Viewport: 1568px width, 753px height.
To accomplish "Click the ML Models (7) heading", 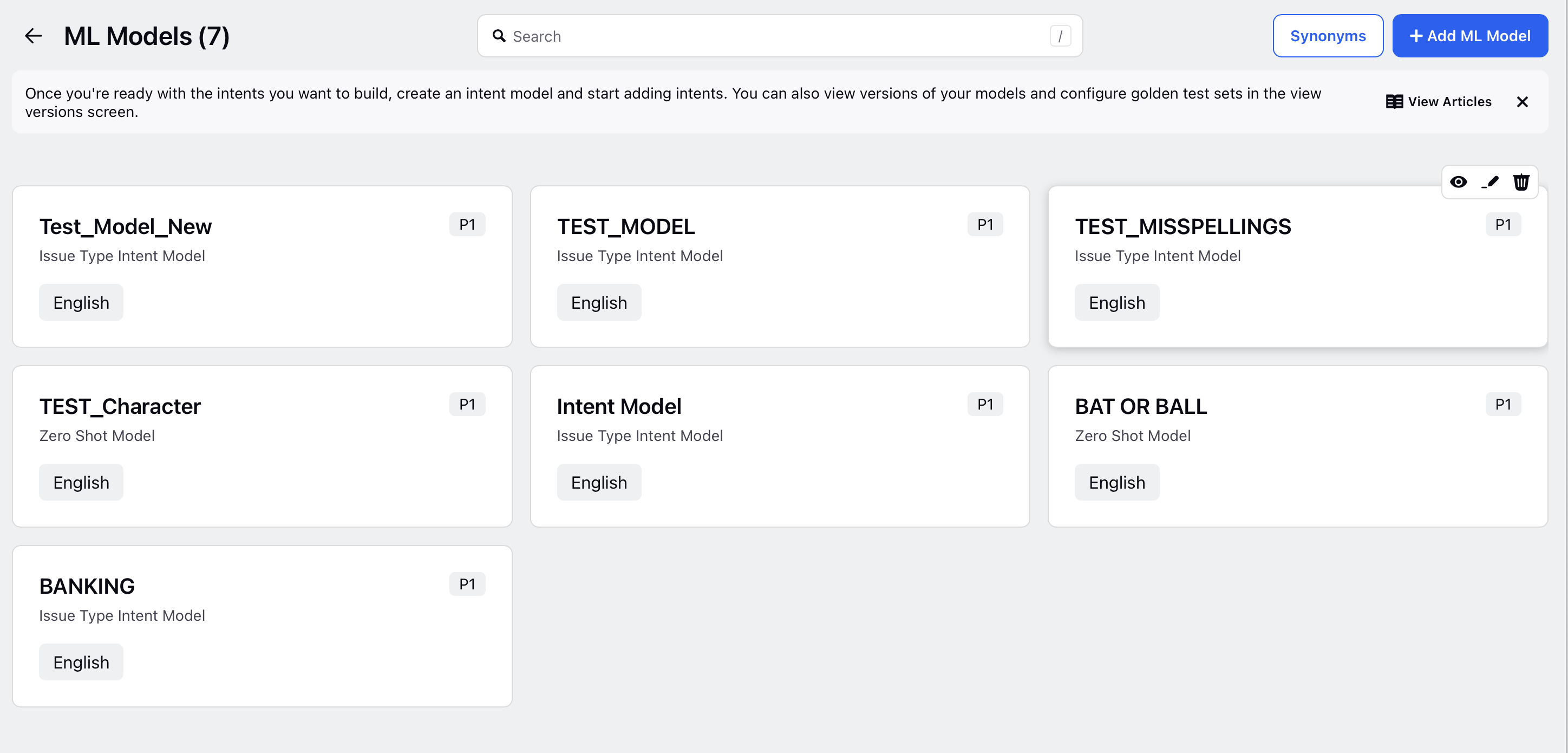I will pos(147,36).
